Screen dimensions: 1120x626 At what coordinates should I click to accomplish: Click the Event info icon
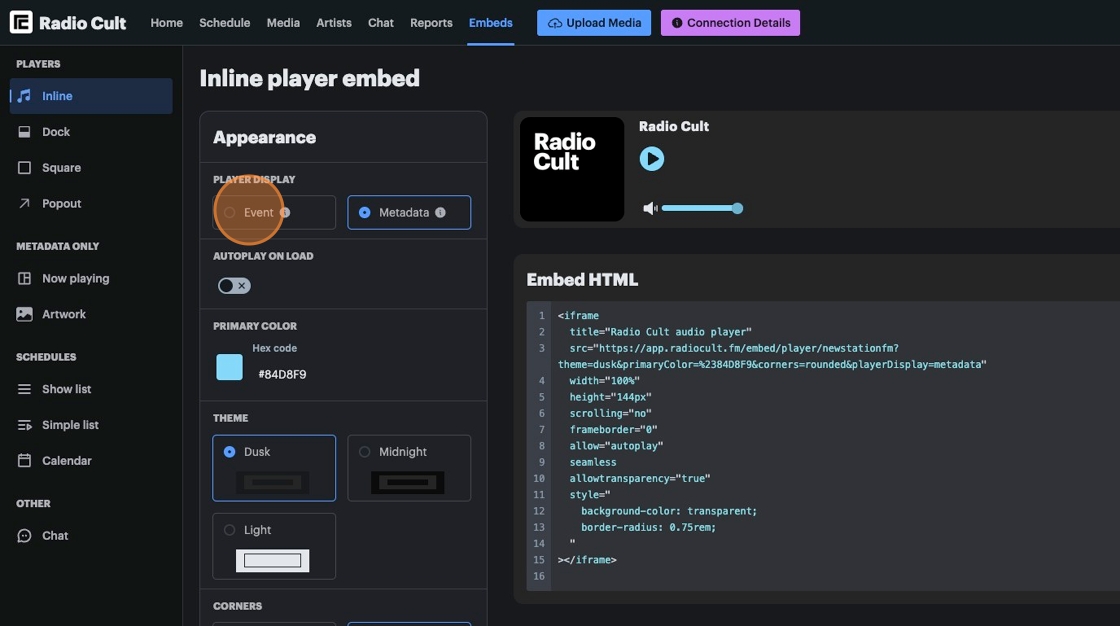click(x=285, y=212)
